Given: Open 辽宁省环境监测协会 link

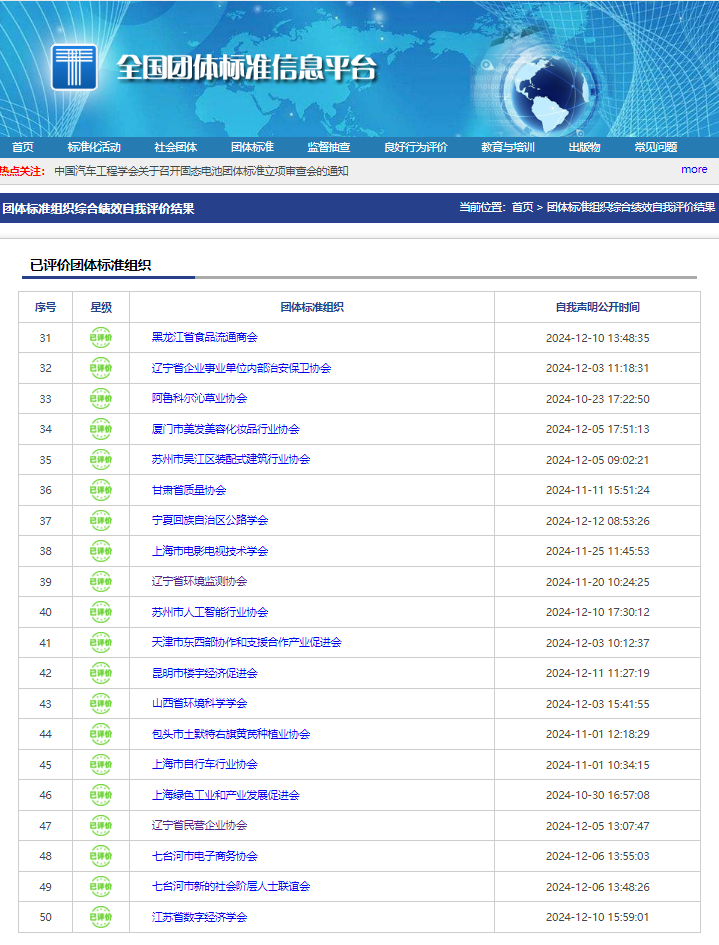Looking at the screenshot, I should tap(199, 582).
